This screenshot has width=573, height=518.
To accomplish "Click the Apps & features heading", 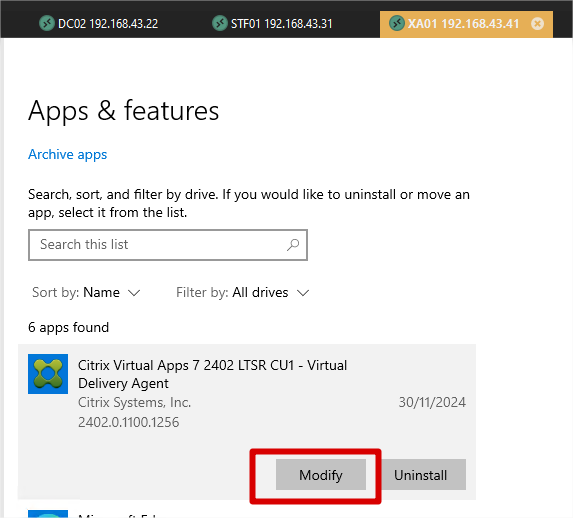I will (x=124, y=111).
